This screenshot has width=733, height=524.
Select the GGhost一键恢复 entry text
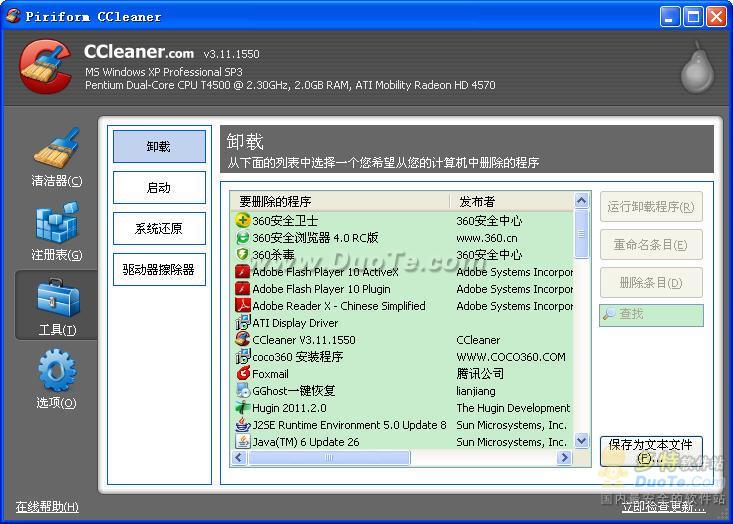[x=294, y=391]
